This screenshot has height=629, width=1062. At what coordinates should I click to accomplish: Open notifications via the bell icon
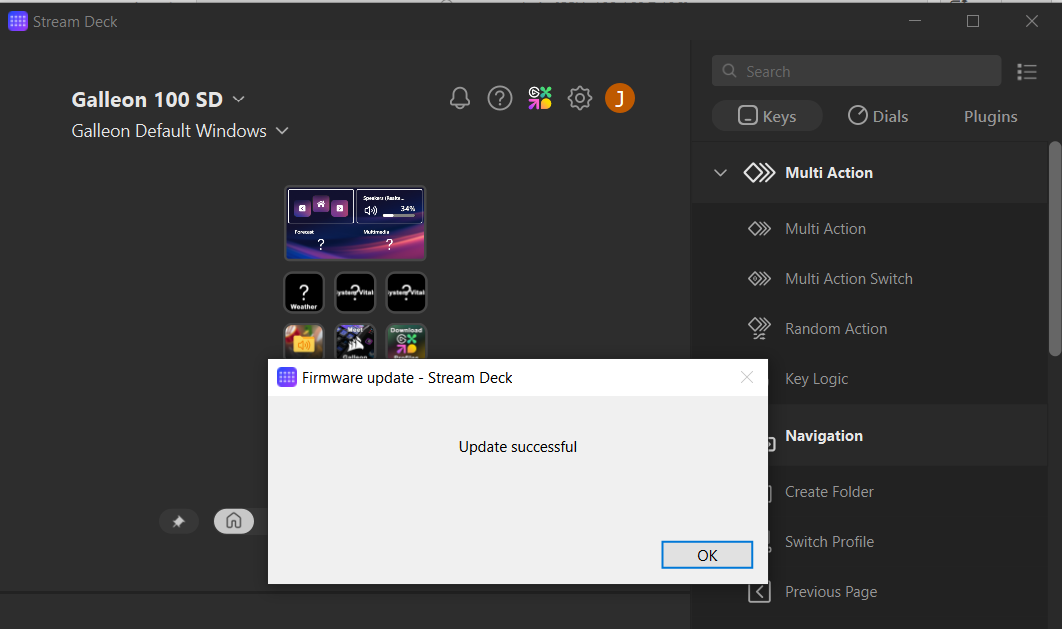pos(460,98)
